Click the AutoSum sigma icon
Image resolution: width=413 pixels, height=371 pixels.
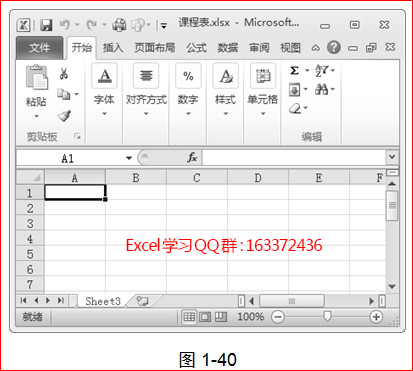point(294,71)
